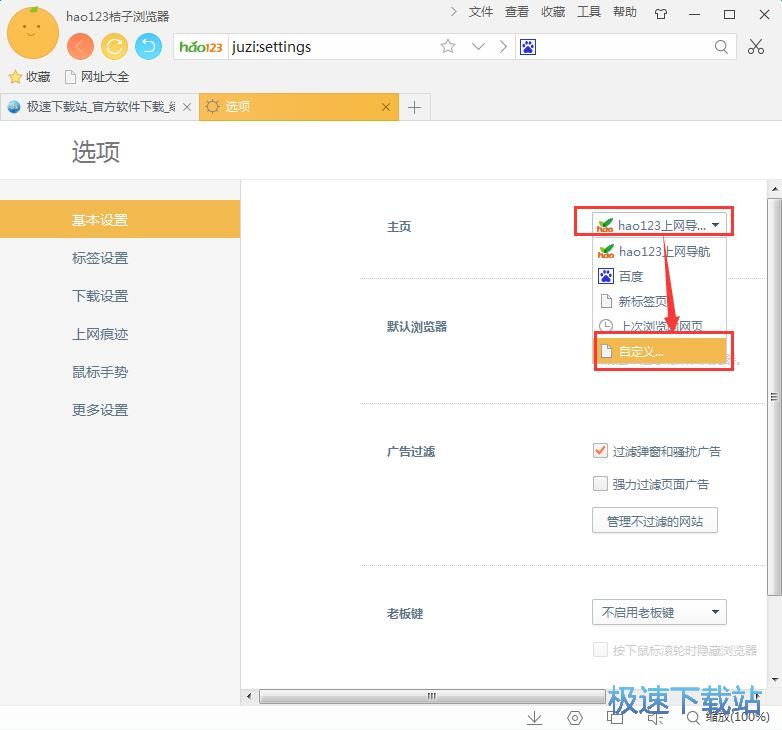Open the 收藏 menu
The height and width of the screenshot is (730, 782).
click(553, 12)
